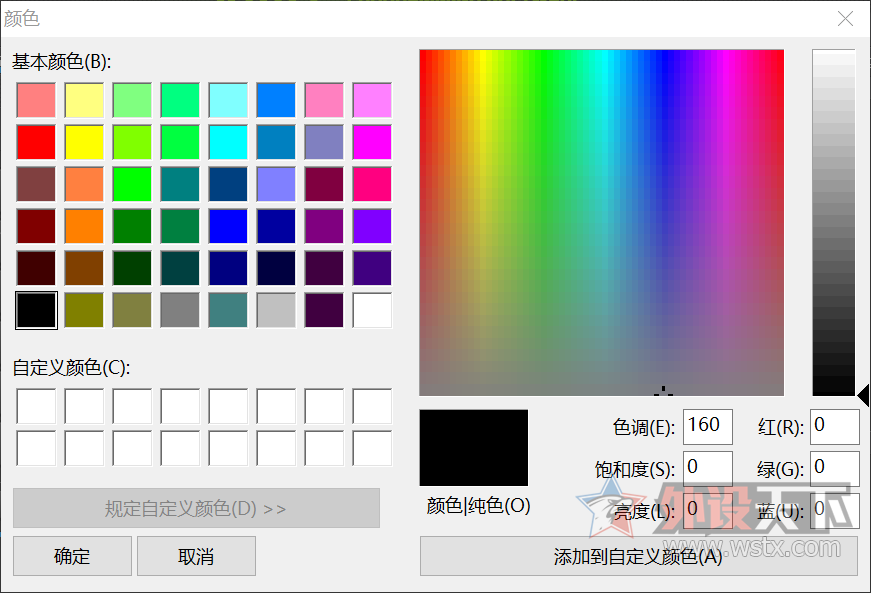Image resolution: width=871 pixels, height=593 pixels.
Task: Click the 规定自定义颜色(D) button
Action: pyautogui.click(x=196, y=509)
